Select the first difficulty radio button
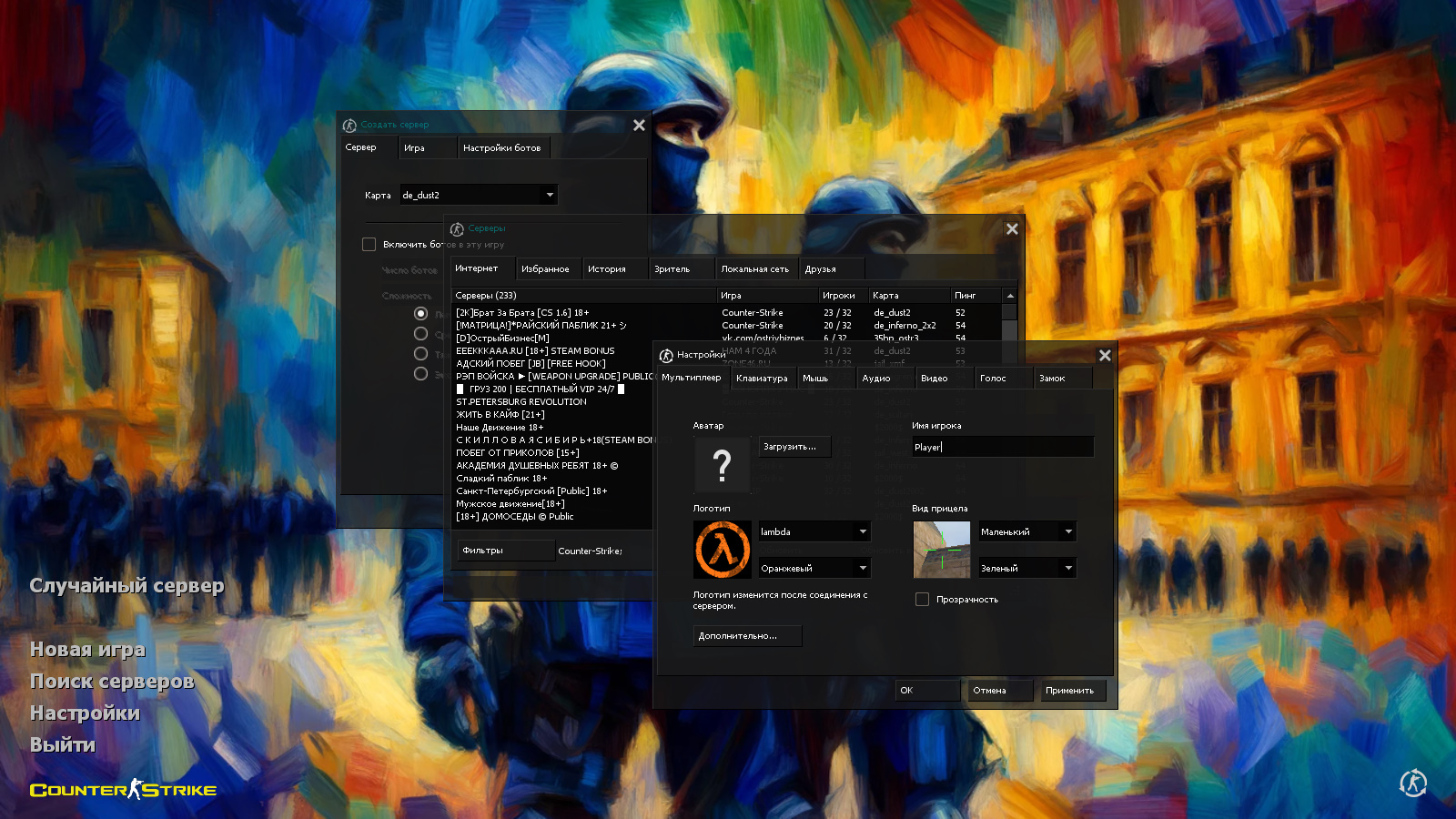Screen dimensions: 1456x819 click(x=420, y=313)
